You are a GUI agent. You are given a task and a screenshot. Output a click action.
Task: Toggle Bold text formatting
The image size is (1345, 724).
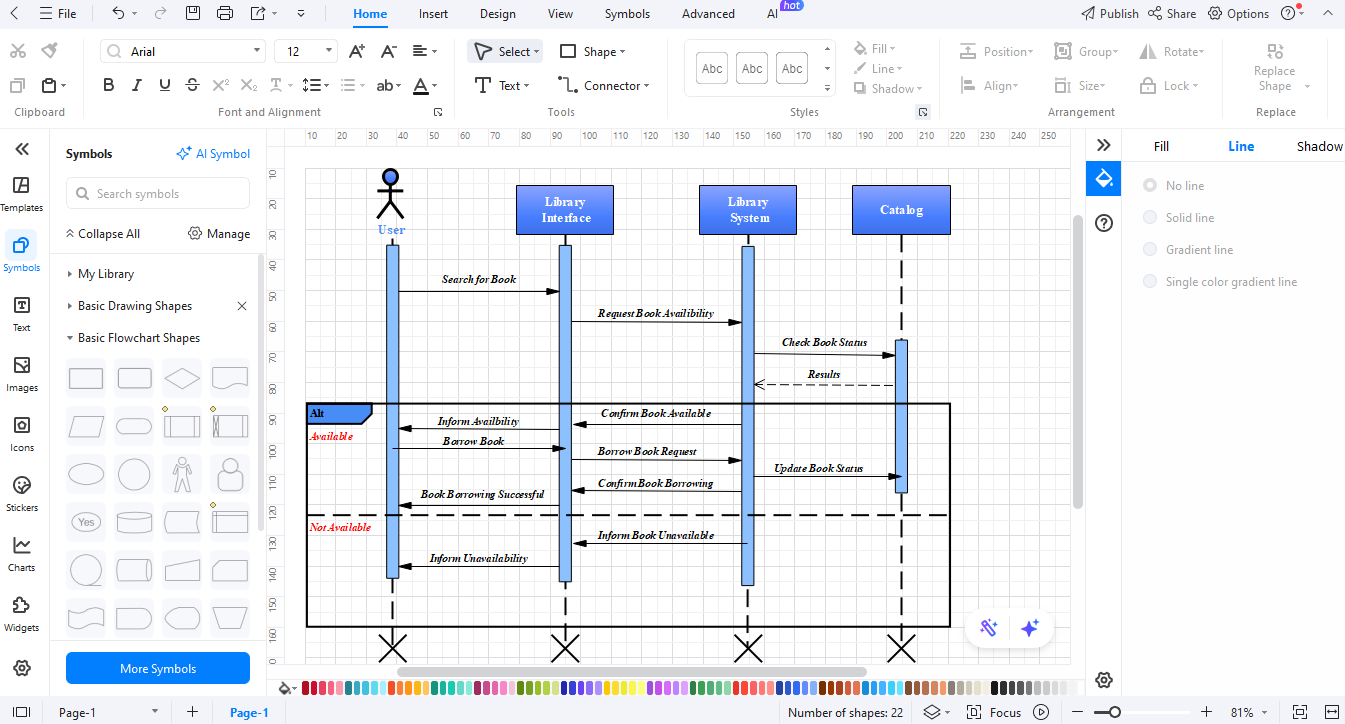coord(109,86)
